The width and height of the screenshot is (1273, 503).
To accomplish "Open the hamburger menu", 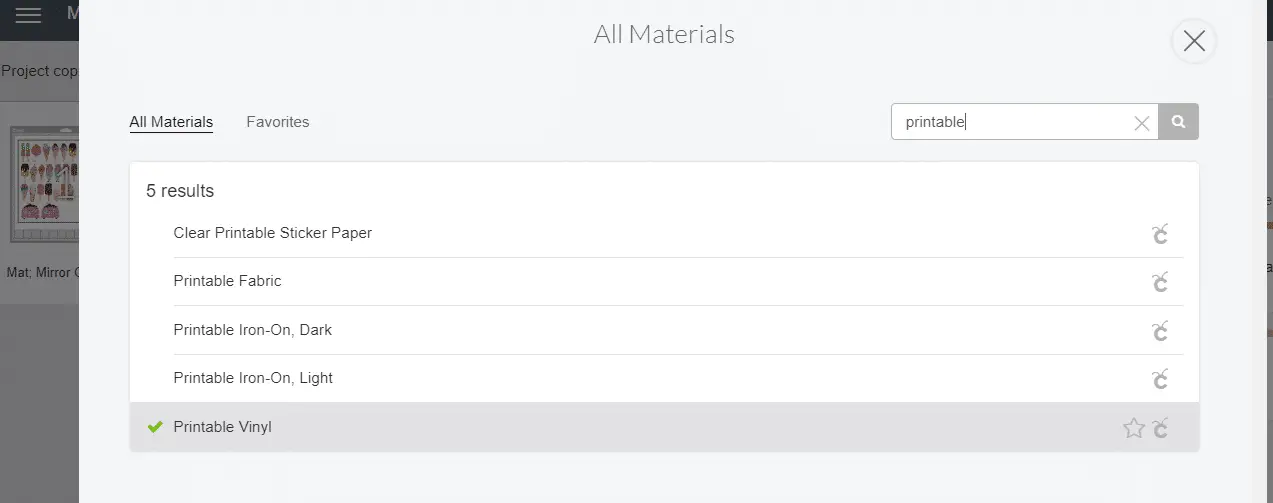I will click(28, 16).
